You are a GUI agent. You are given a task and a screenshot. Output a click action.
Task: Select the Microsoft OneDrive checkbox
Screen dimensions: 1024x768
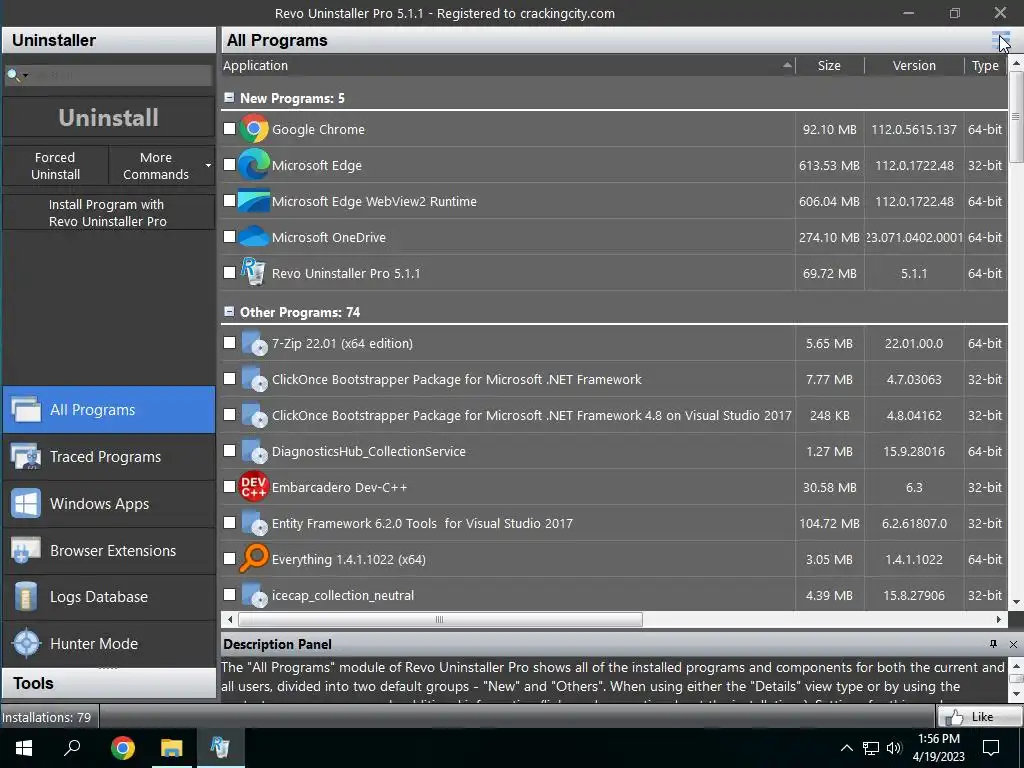(x=229, y=236)
